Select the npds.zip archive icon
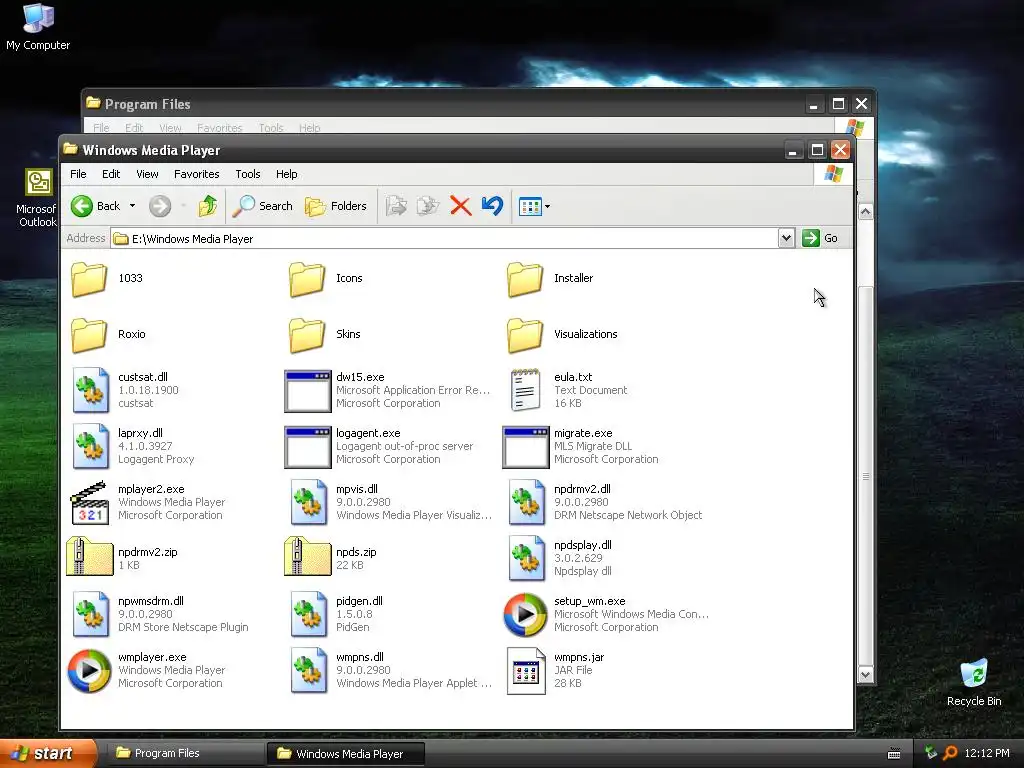The image size is (1024, 768). [308, 556]
